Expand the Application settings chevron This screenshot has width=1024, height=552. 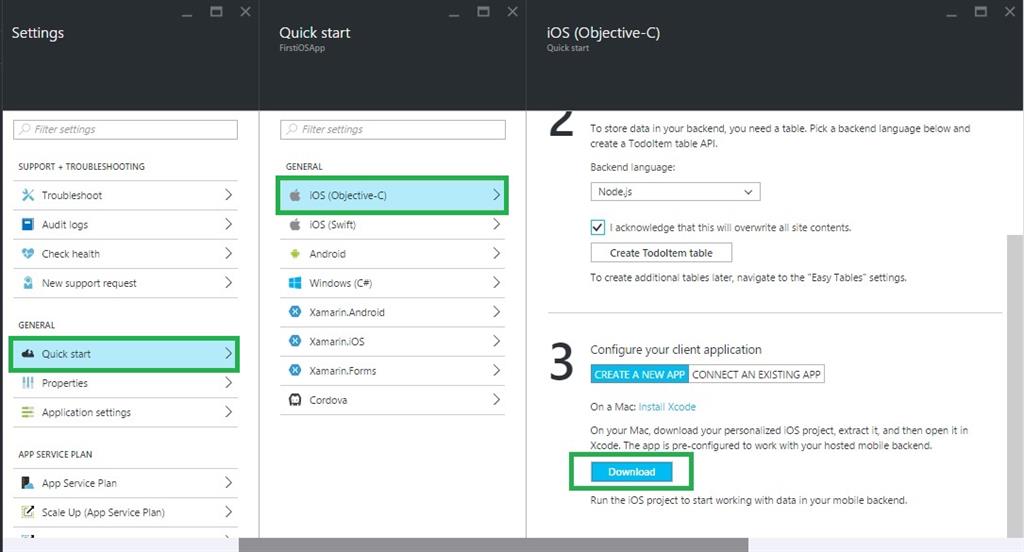[228, 412]
